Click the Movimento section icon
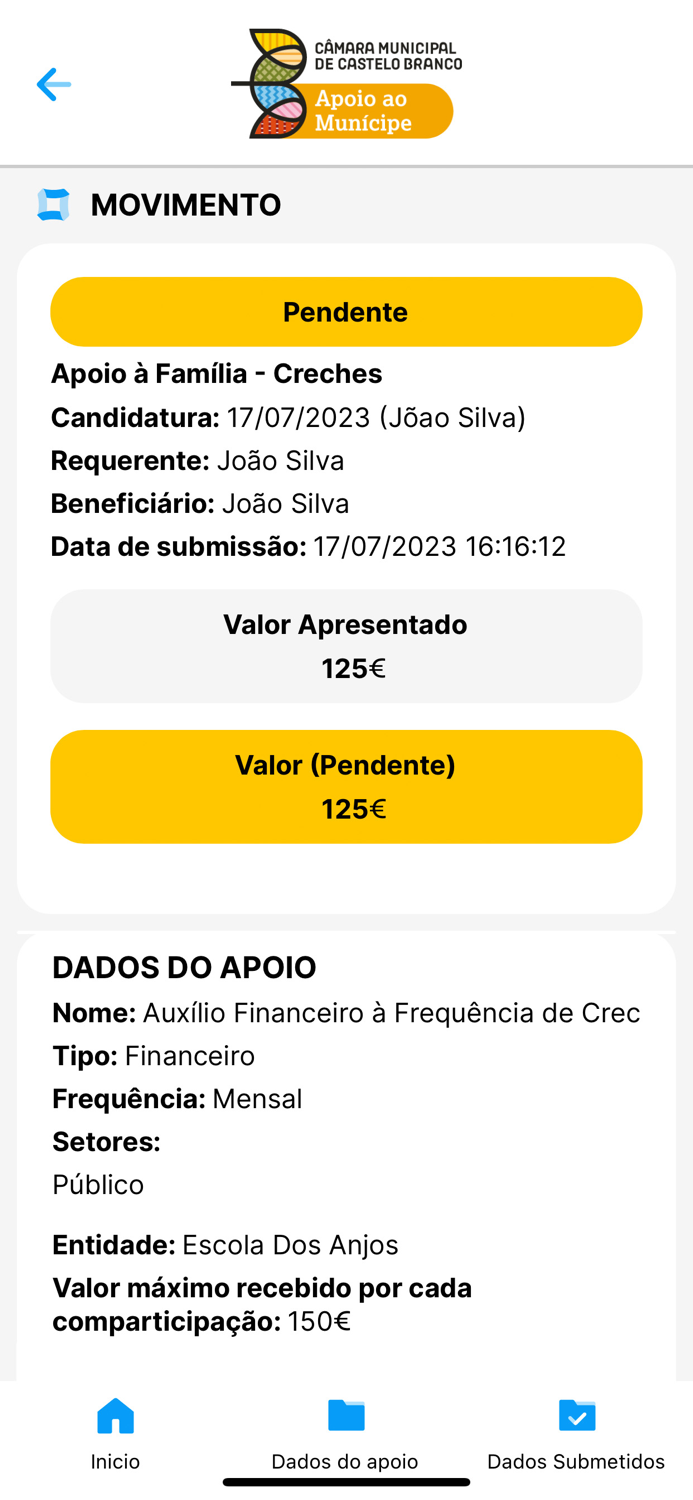 tap(52, 204)
